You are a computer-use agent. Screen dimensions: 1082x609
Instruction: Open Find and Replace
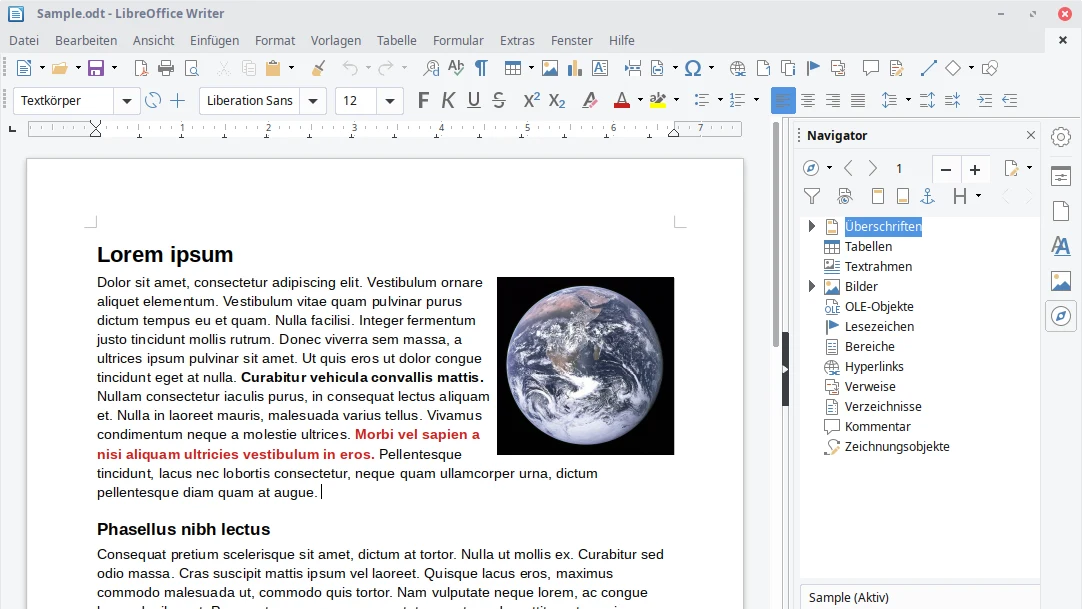coord(431,68)
